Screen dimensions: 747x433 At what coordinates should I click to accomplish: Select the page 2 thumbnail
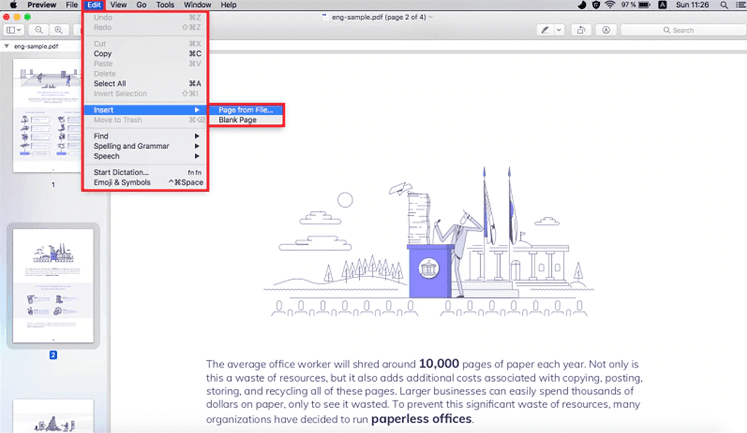click(53, 285)
